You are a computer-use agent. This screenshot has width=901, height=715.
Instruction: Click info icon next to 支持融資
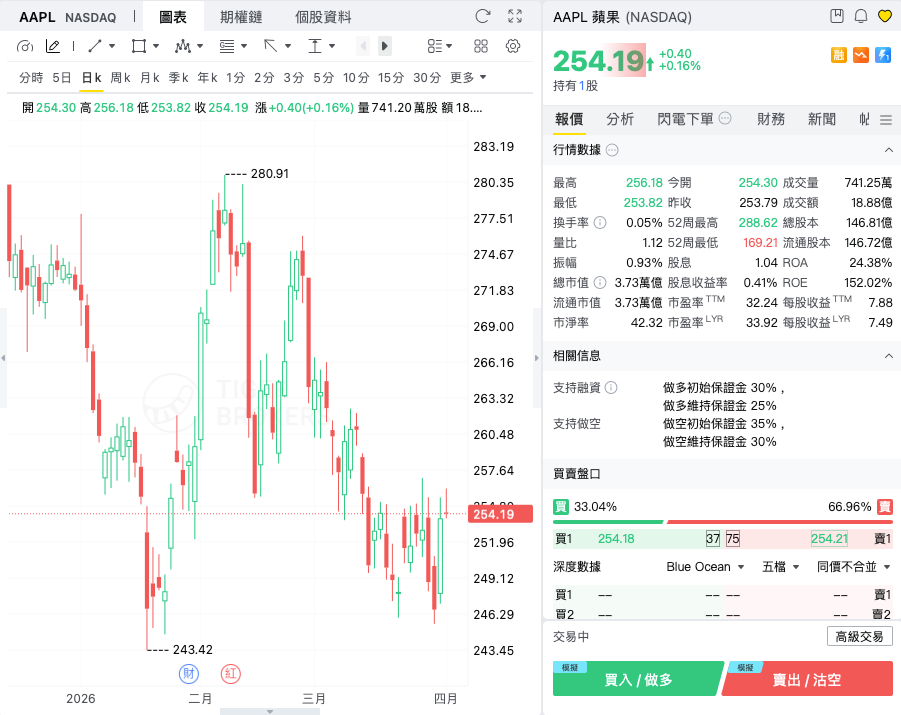point(611,387)
